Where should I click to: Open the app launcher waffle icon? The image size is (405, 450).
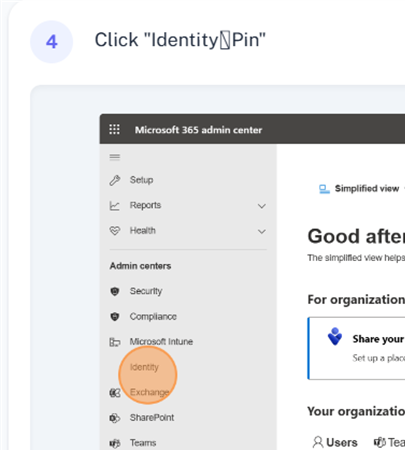pyautogui.click(x=114, y=129)
